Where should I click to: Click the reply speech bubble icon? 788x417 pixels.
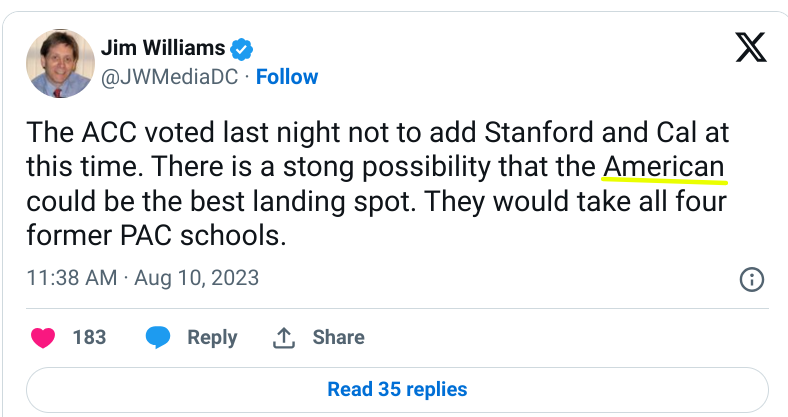coord(158,337)
